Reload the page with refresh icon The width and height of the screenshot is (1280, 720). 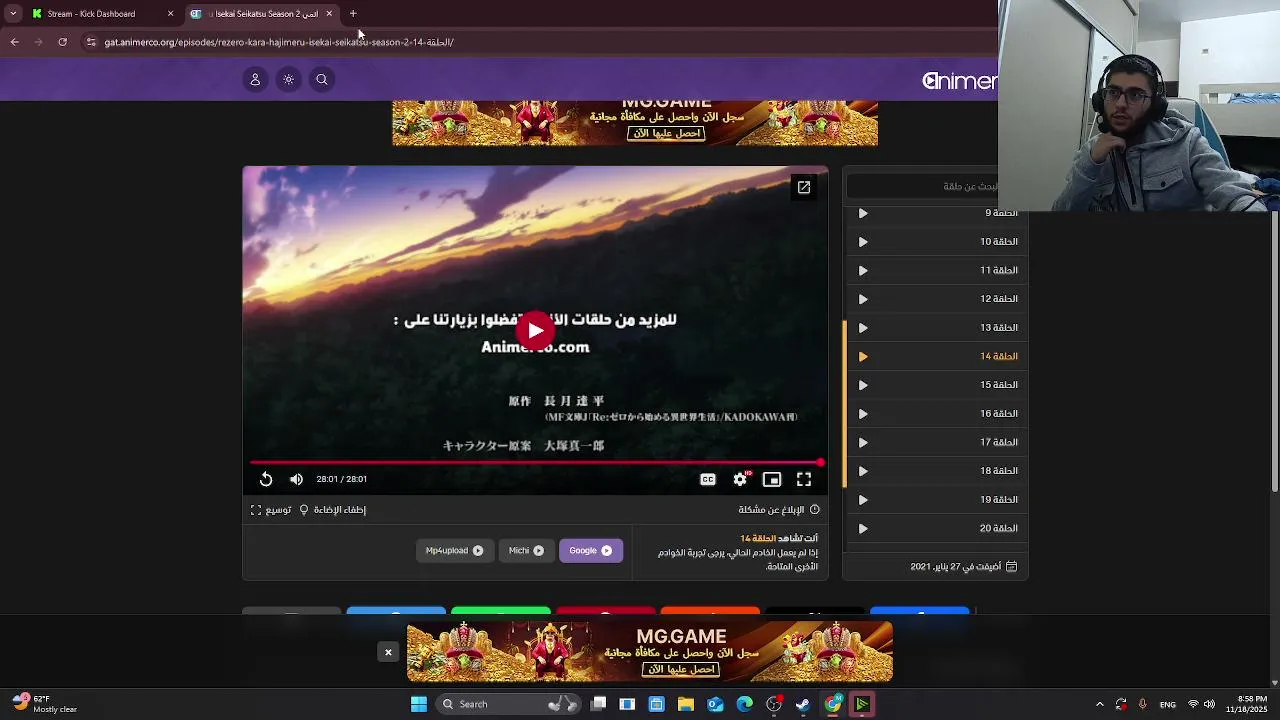pyautogui.click(x=62, y=42)
